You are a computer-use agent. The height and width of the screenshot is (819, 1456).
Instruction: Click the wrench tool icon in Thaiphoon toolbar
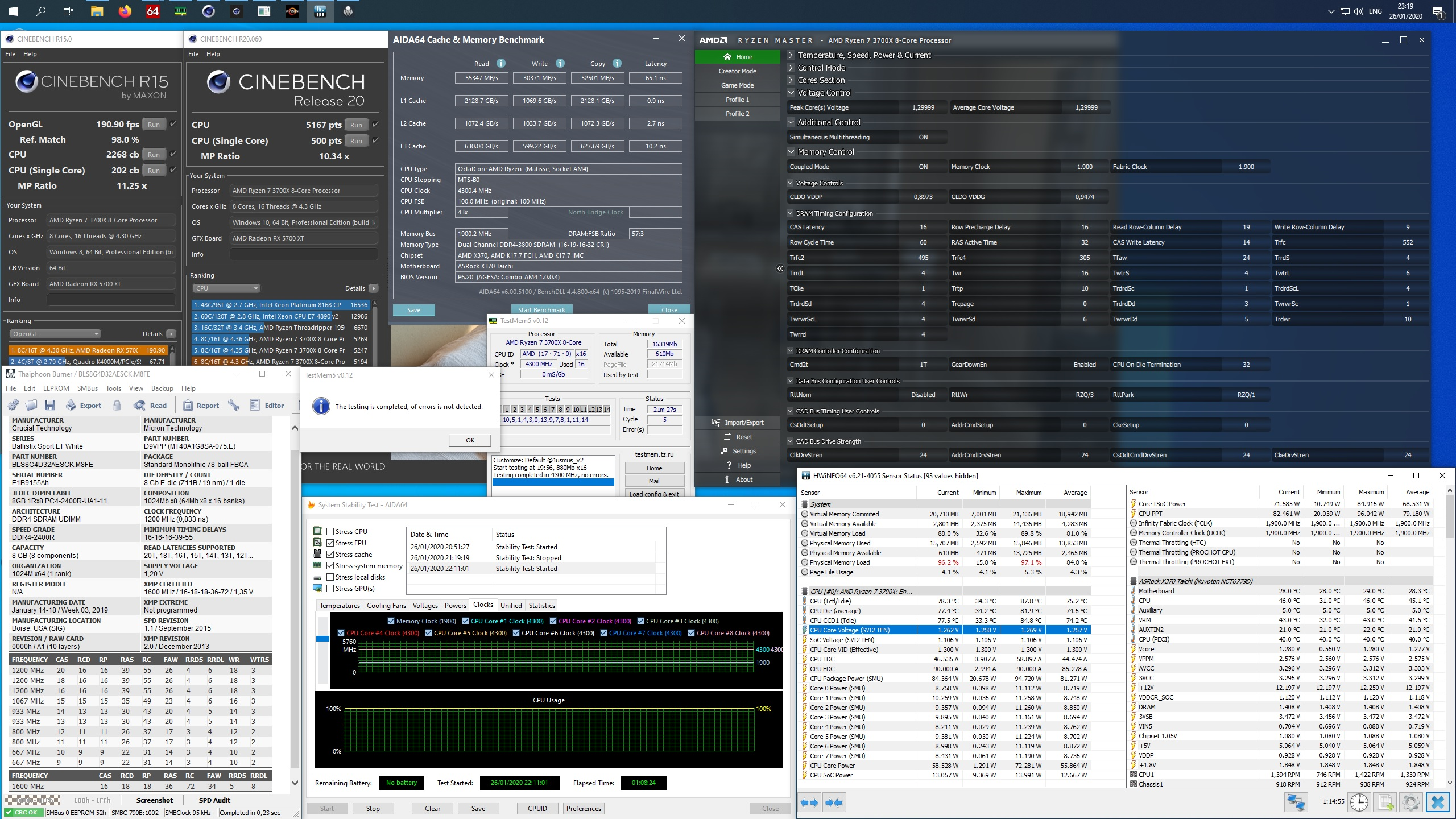pos(234,405)
